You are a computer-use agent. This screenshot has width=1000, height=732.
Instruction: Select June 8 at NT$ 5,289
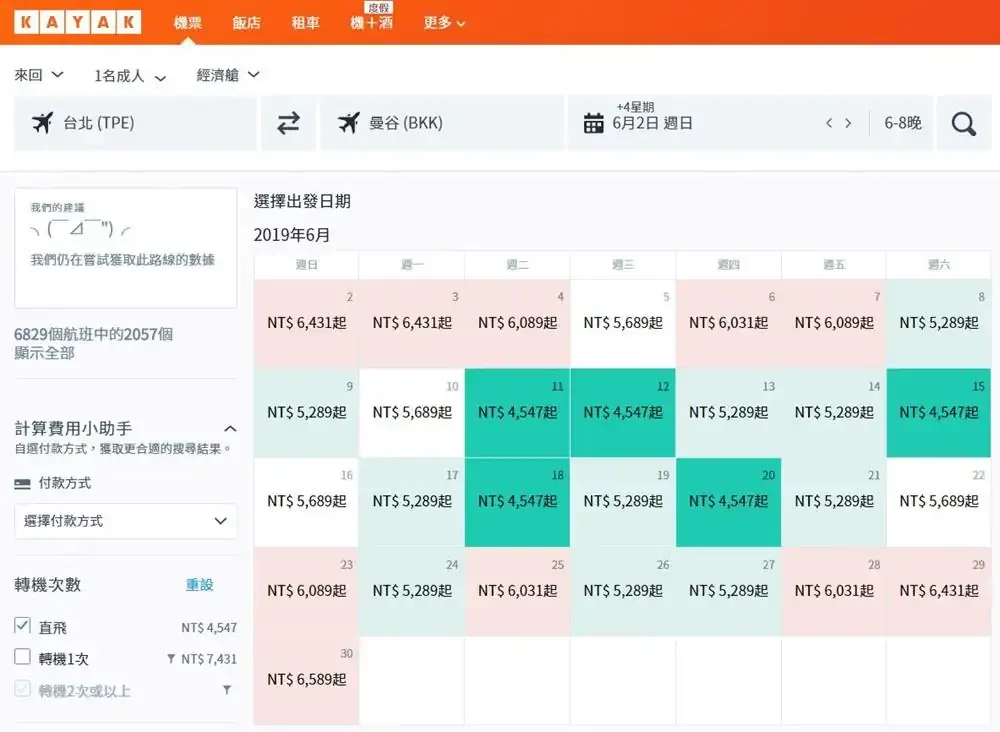[x=939, y=323]
